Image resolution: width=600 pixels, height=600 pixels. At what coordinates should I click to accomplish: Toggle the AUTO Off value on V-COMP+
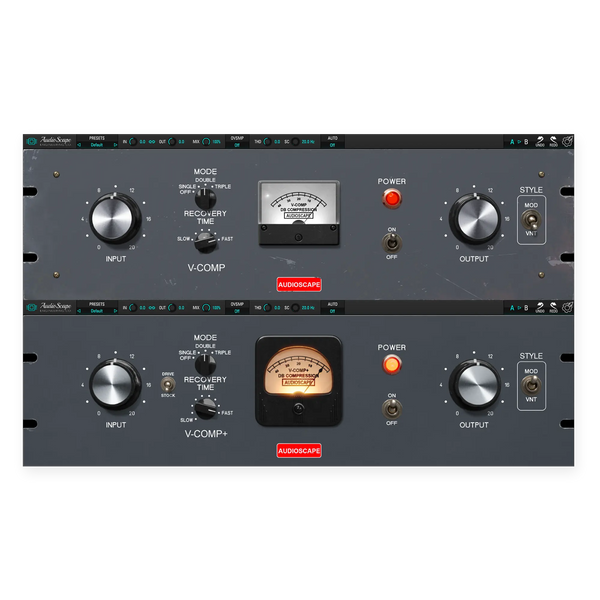click(x=332, y=311)
